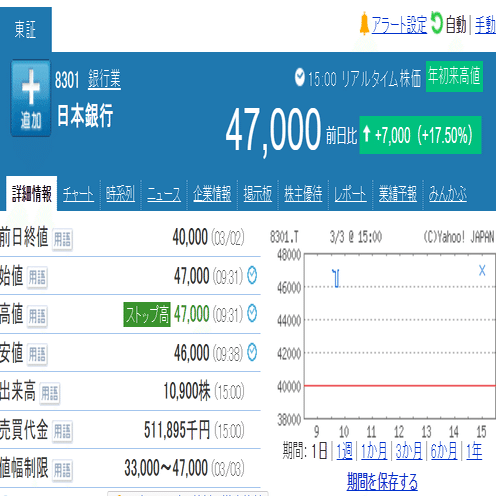Open the ニュース tab
Viewport: 496px width, 496px height.
point(164,194)
